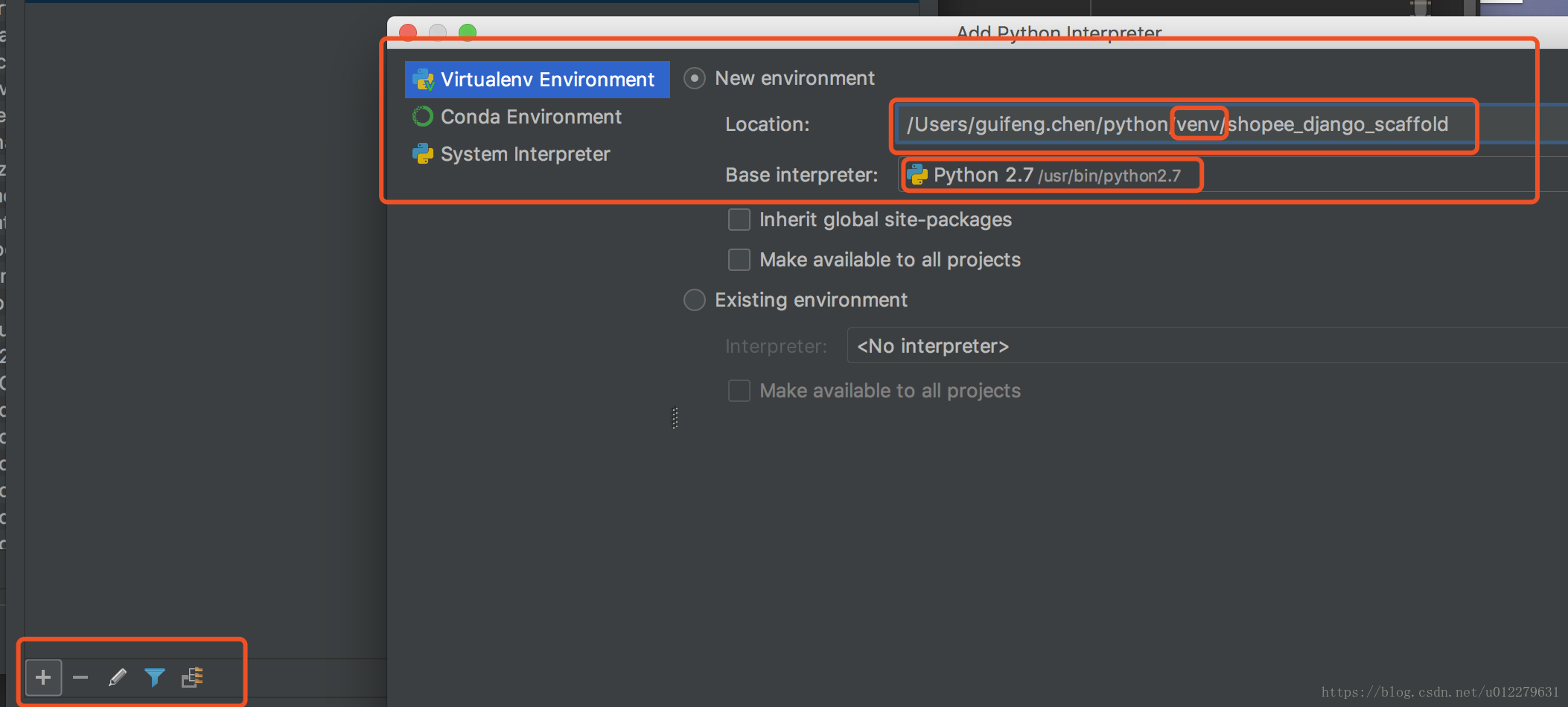Select Conda Environment in the sidebar list
This screenshot has width=1568, height=707.
(x=531, y=117)
